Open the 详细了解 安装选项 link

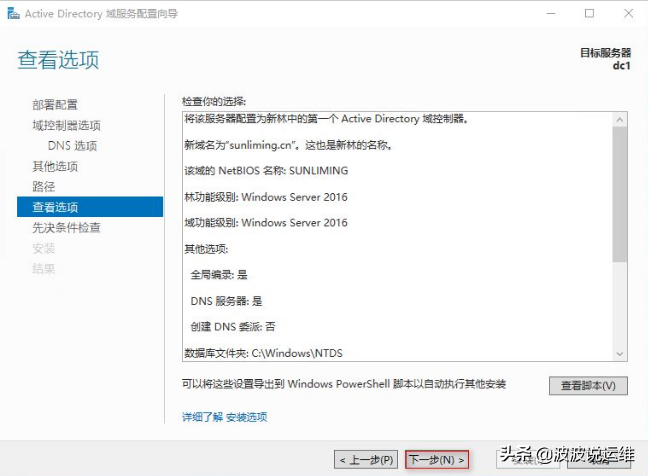(x=224, y=417)
